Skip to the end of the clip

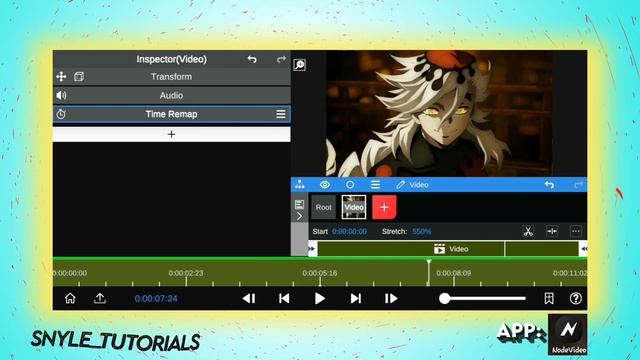click(x=356, y=299)
